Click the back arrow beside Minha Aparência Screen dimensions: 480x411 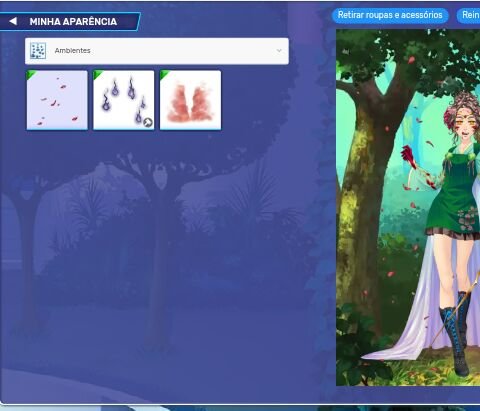tap(13, 21)
